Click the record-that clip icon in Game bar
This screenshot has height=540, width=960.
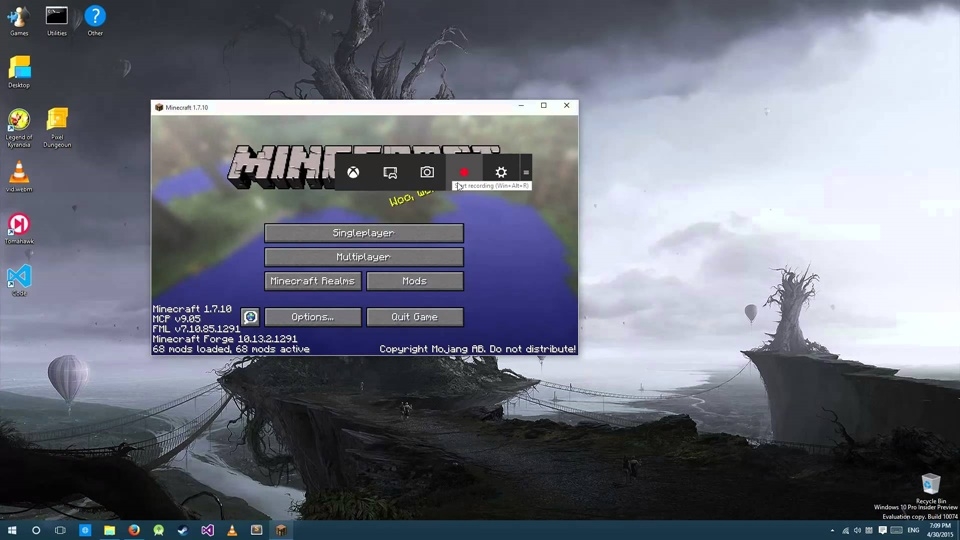(390, 173)
